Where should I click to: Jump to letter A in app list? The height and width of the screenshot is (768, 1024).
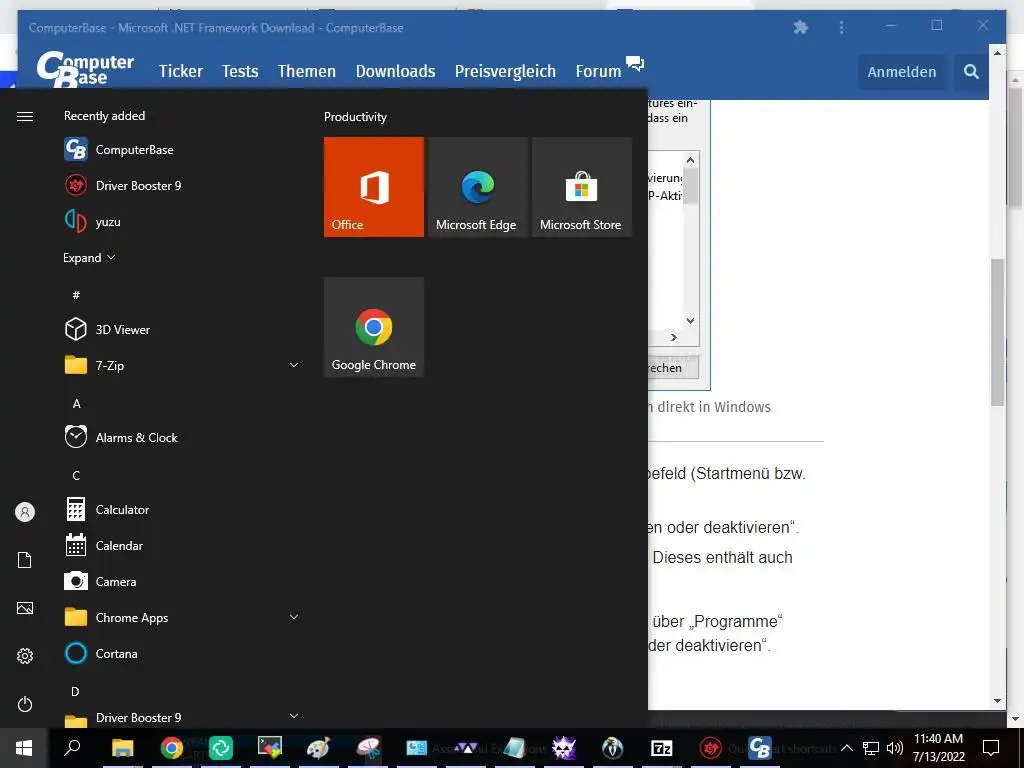(76, 404)
